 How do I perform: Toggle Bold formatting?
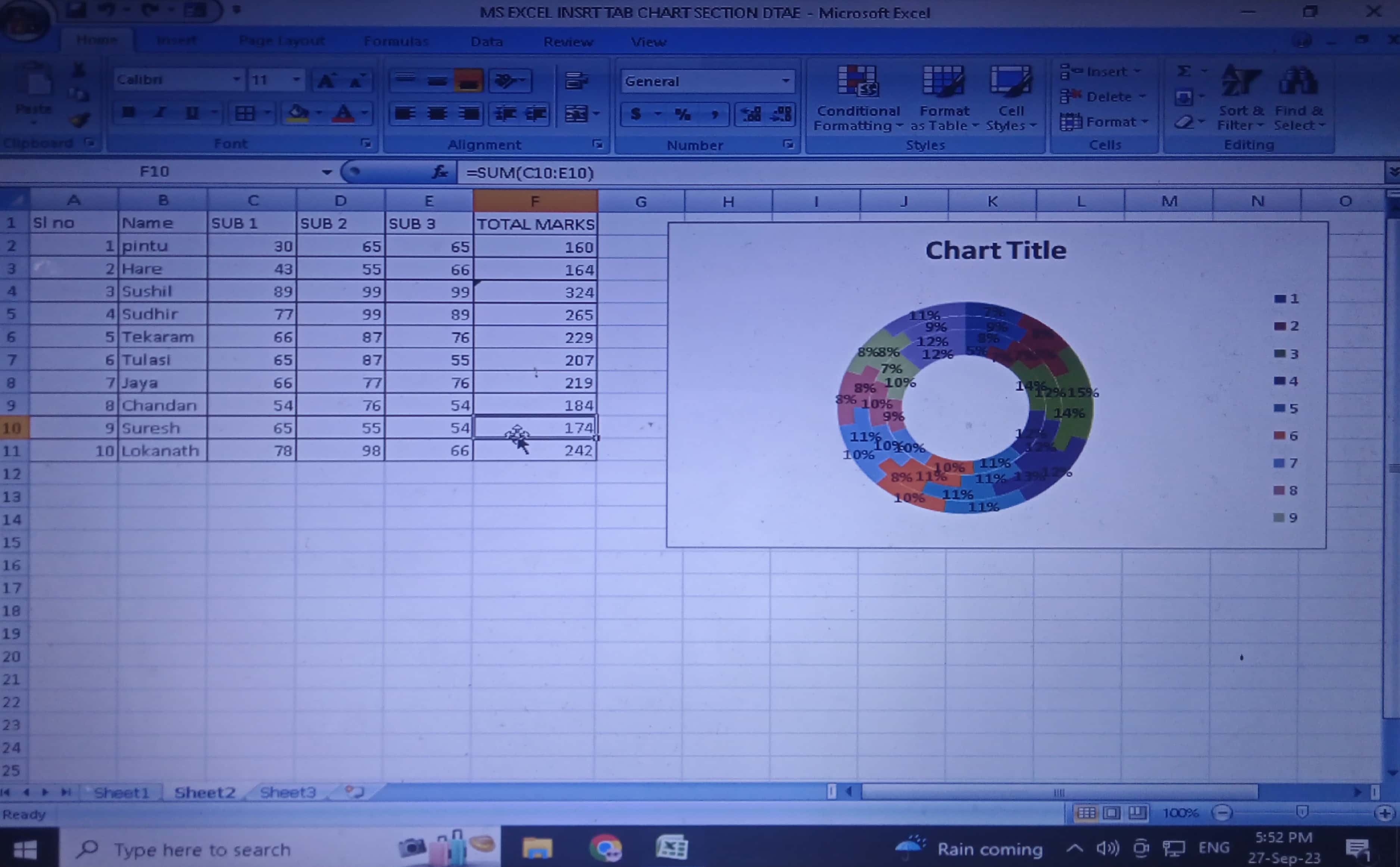(x=128, y=113)
